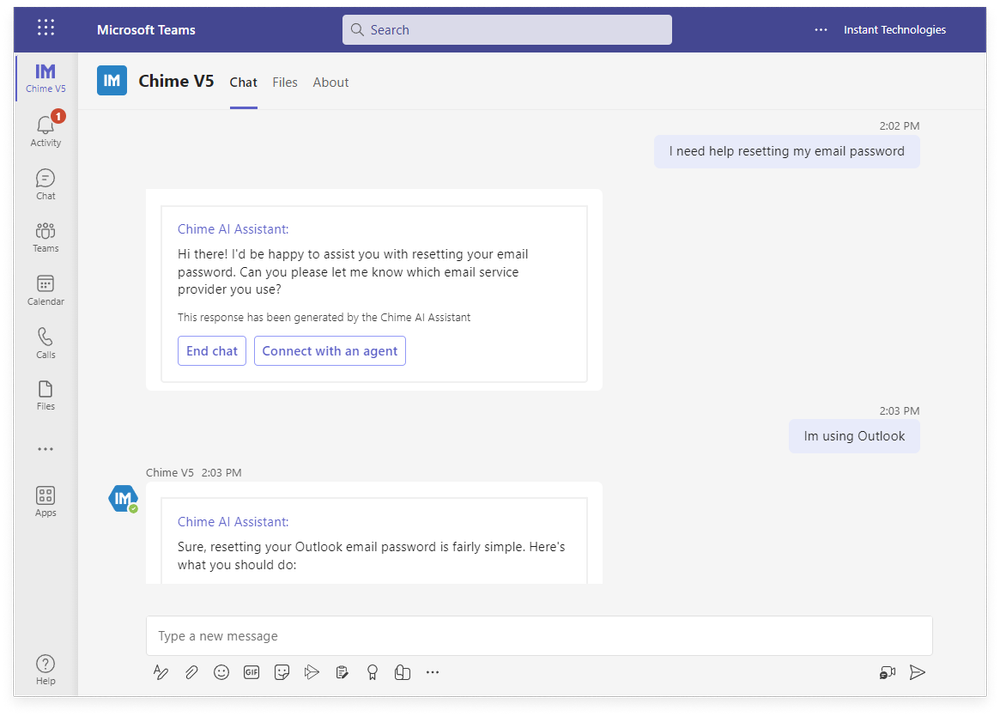Open settings via top-right ellipsis menu
The height and width of the screenshot is (717, 1000).
click(x=820, y=29)
